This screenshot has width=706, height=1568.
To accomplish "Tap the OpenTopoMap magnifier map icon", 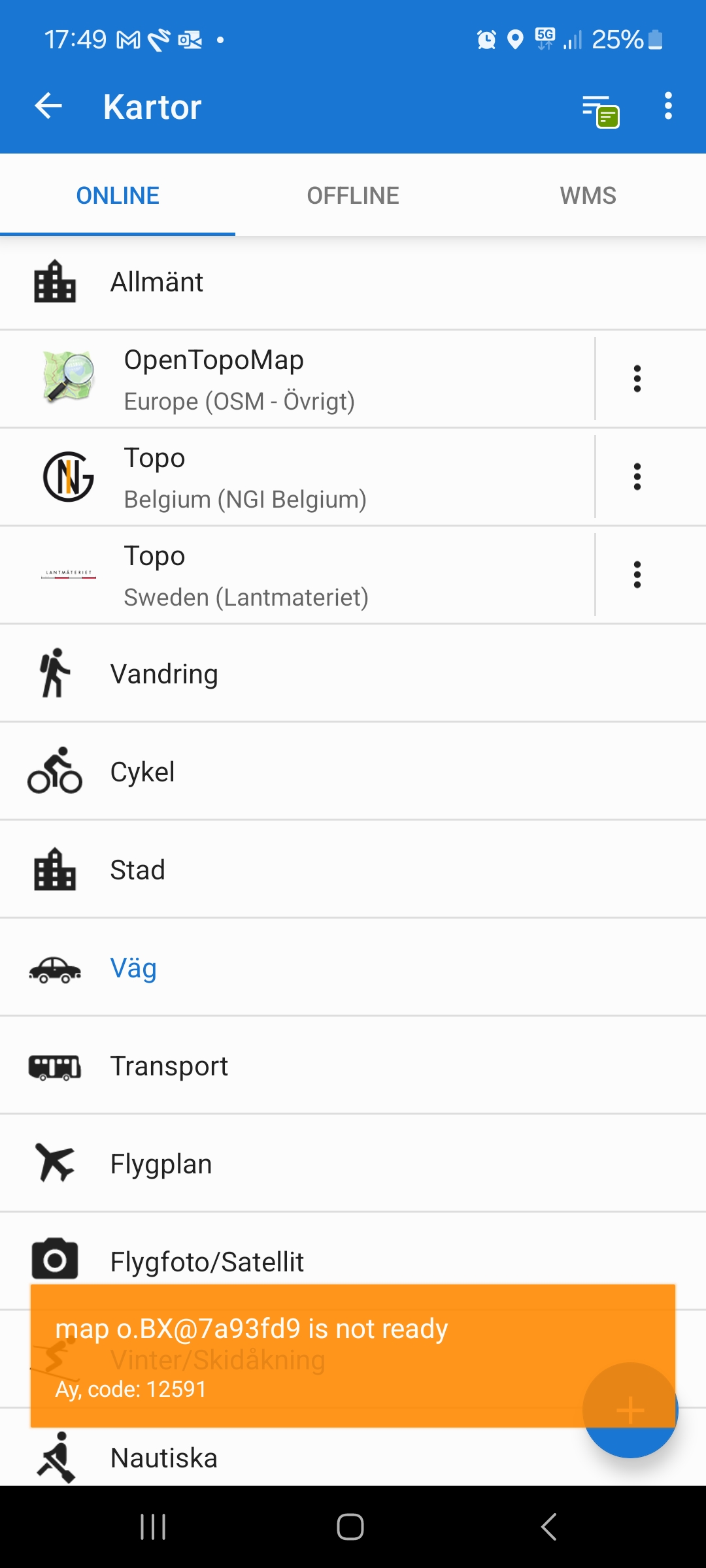I will pos(69,376).
